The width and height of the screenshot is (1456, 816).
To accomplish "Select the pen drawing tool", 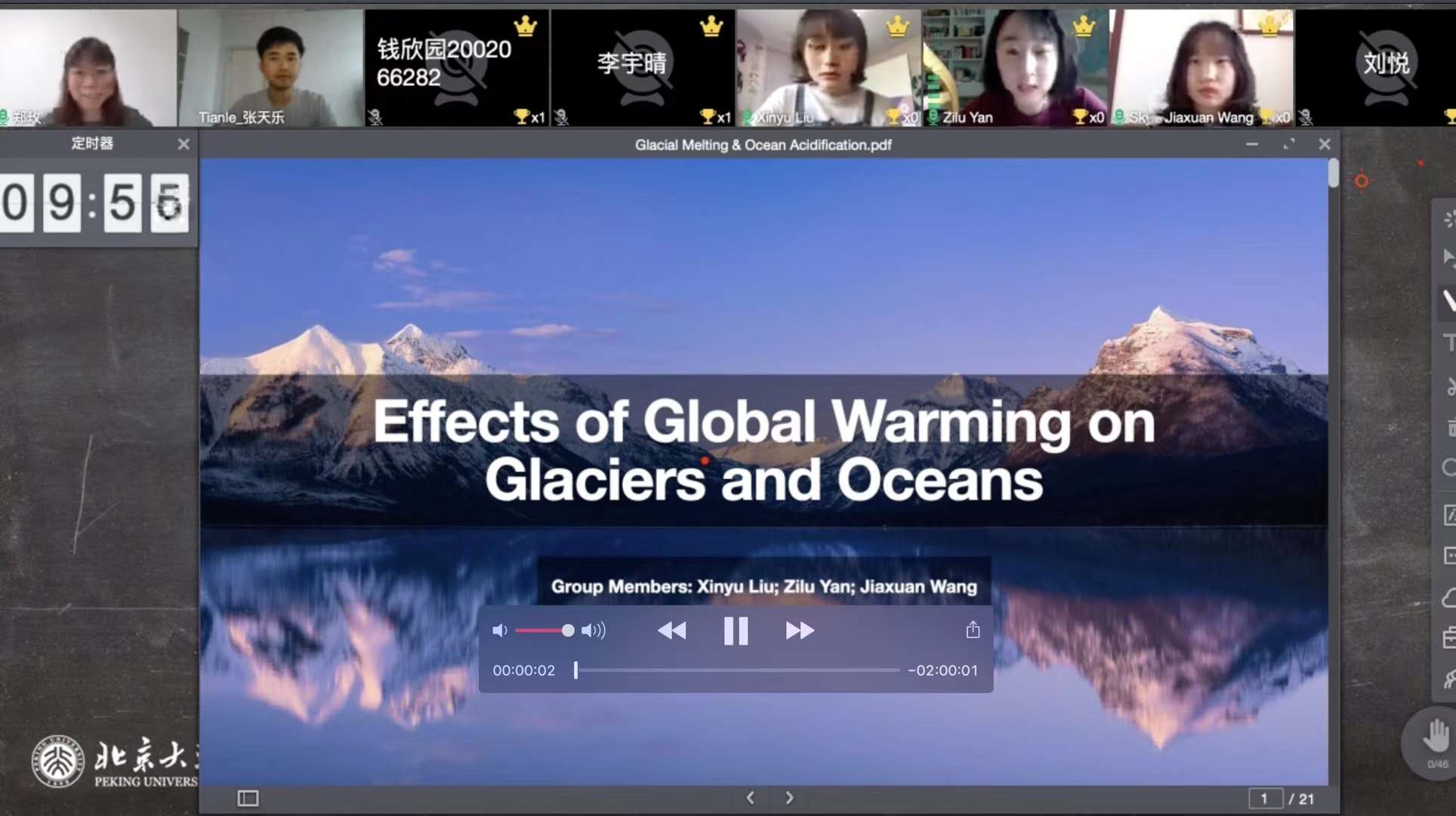I will 1448,301.
